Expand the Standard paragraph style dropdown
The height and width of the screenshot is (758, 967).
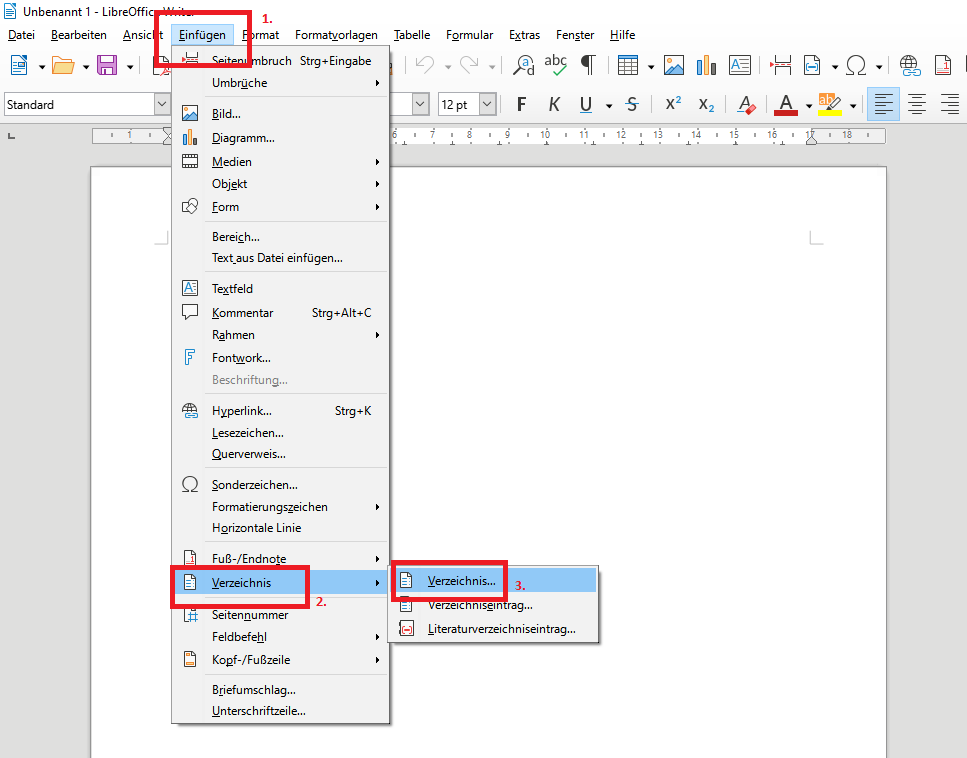(162, 104)
